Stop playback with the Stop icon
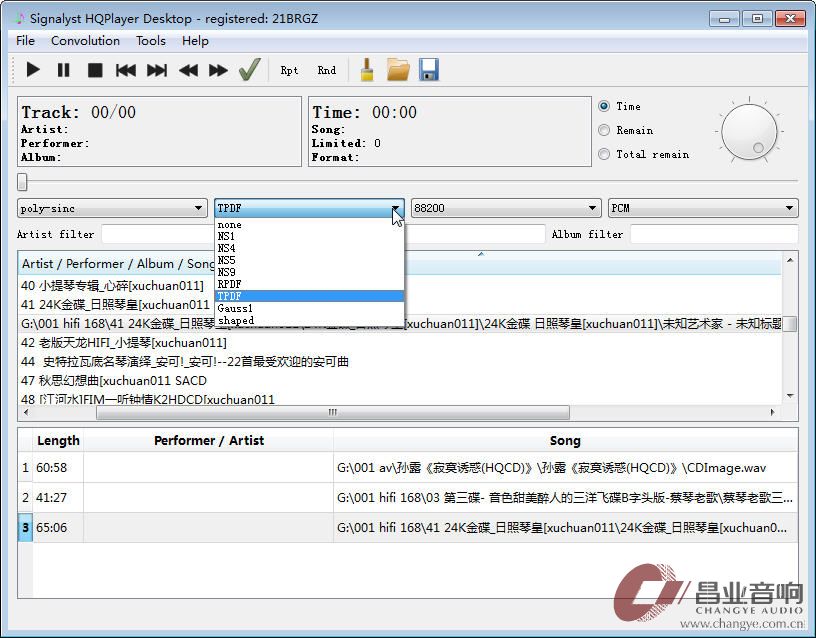 point(95,70)
